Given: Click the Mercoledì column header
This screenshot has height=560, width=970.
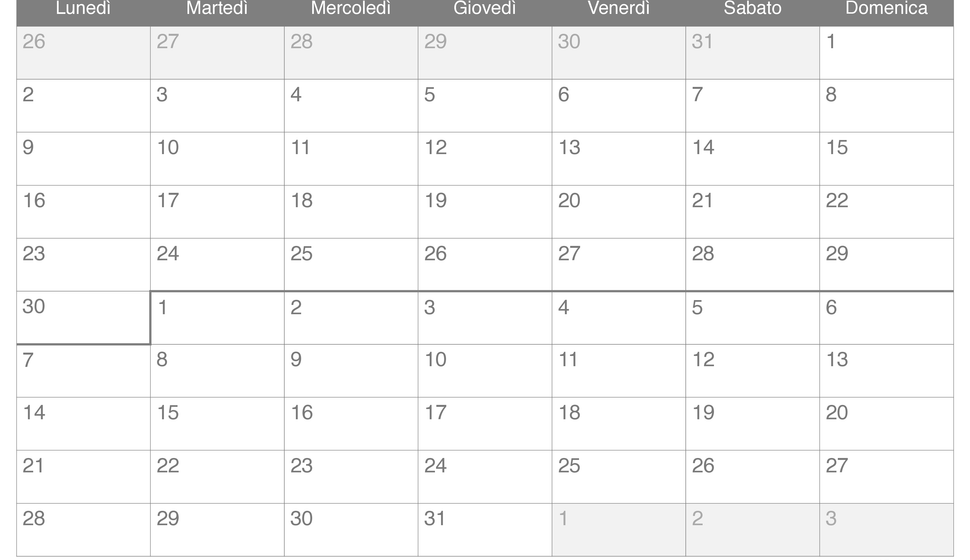Looking at the screenshot, I should click(351, 9).
